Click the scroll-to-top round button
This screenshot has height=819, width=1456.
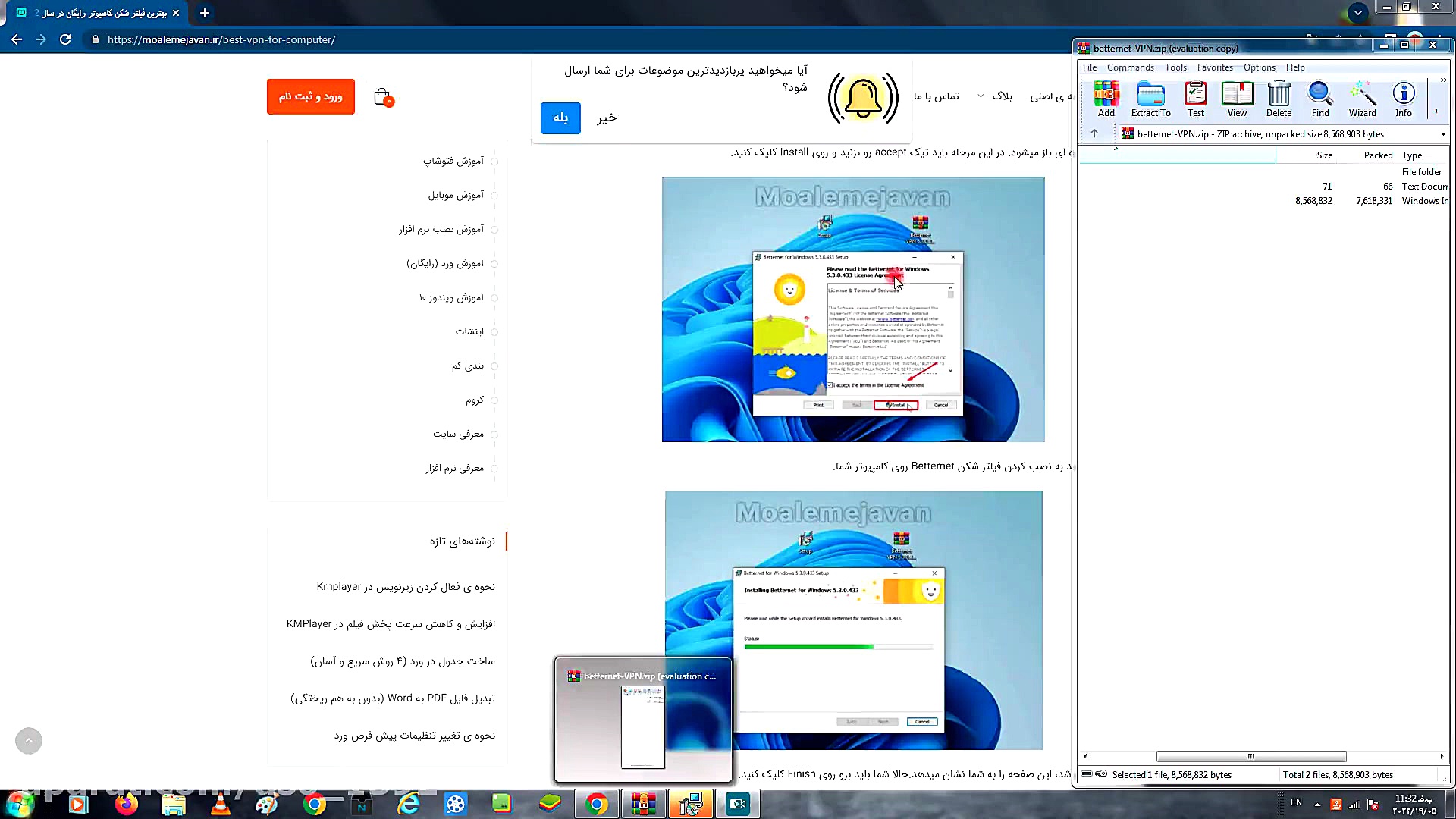click(29, 741)
